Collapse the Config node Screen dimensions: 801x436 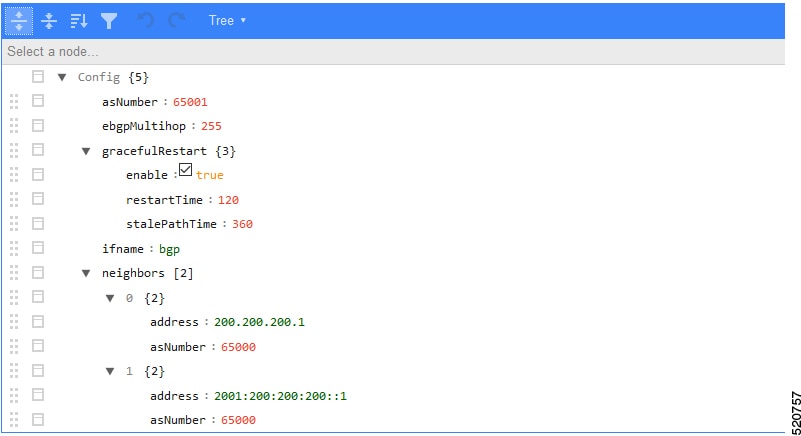62,78
